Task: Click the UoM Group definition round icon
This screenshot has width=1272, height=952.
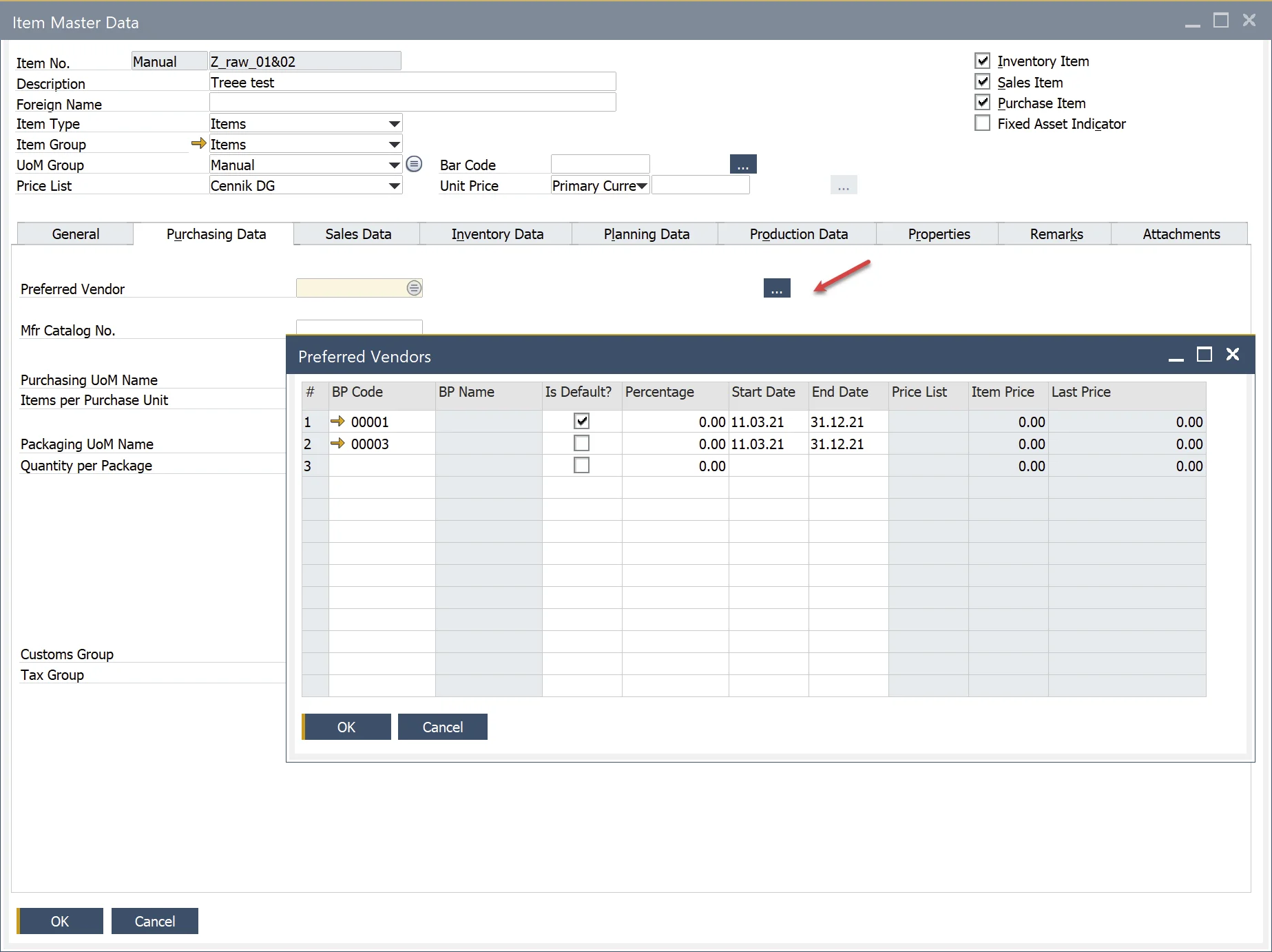Action: (414, 165)
